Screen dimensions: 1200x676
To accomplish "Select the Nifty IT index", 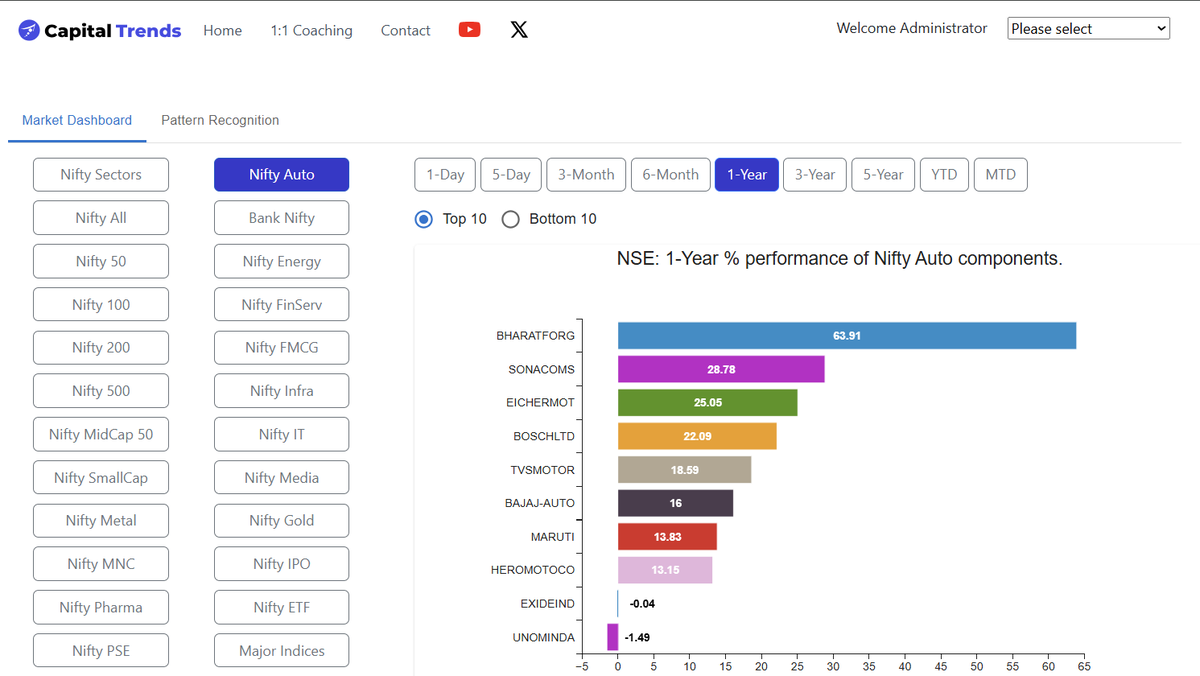I will (281, 434).
